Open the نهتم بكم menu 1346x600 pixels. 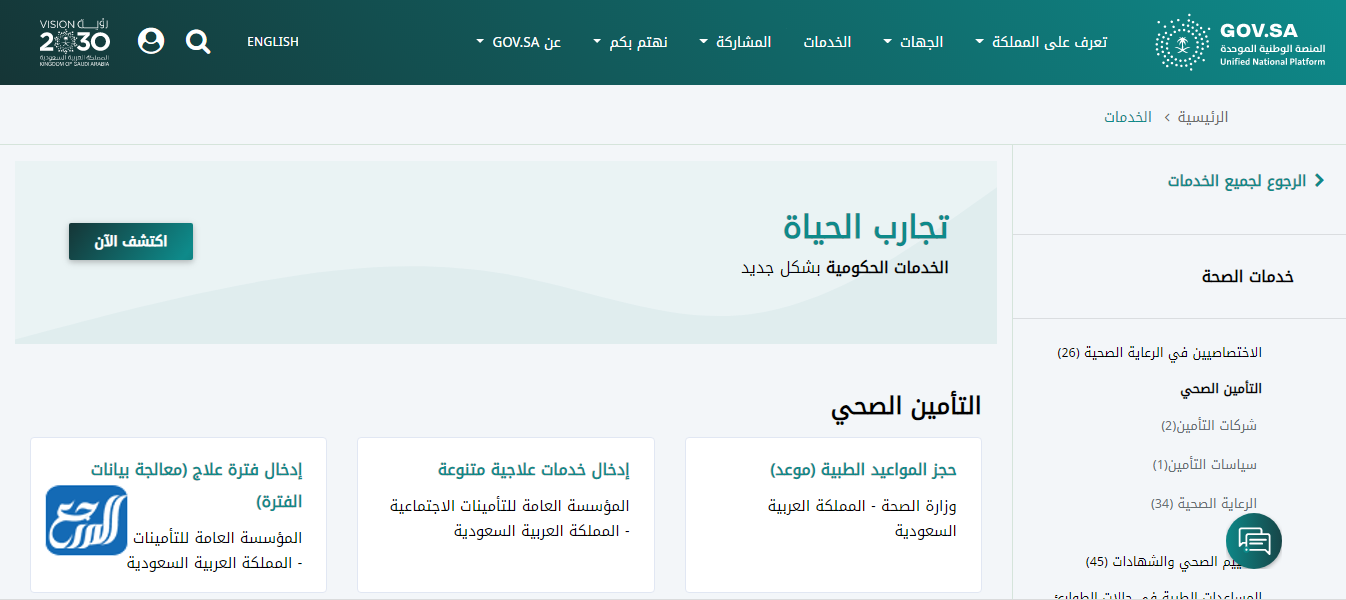[630, 42]
